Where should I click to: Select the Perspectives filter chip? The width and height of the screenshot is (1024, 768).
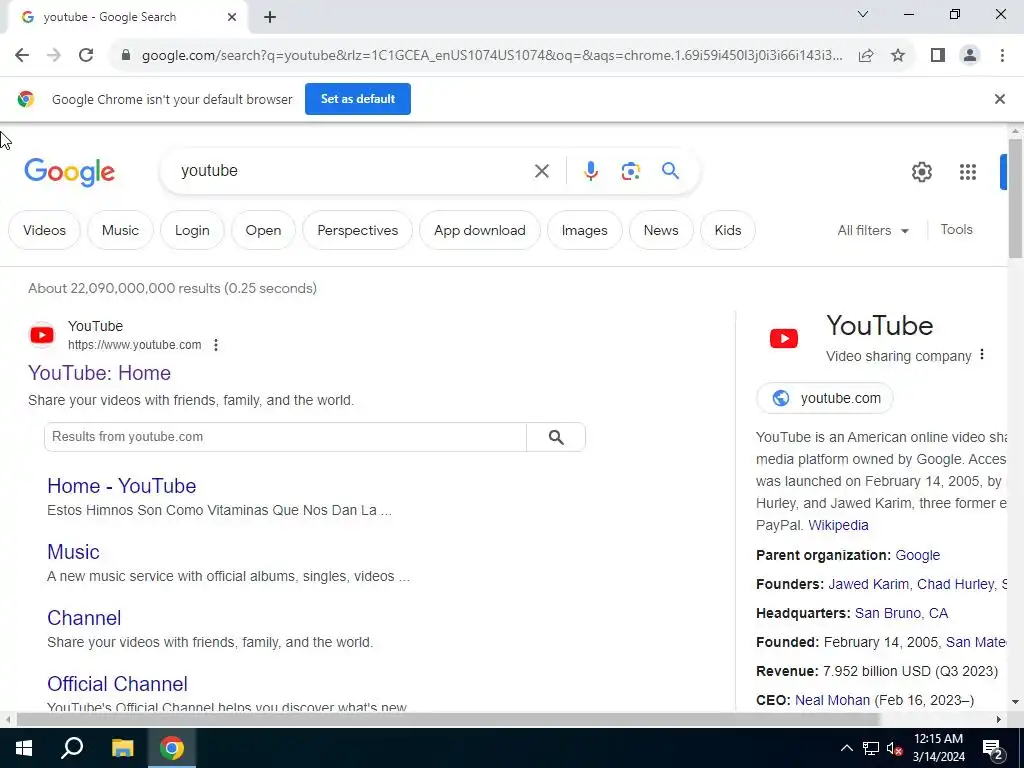tap(357, 231)
